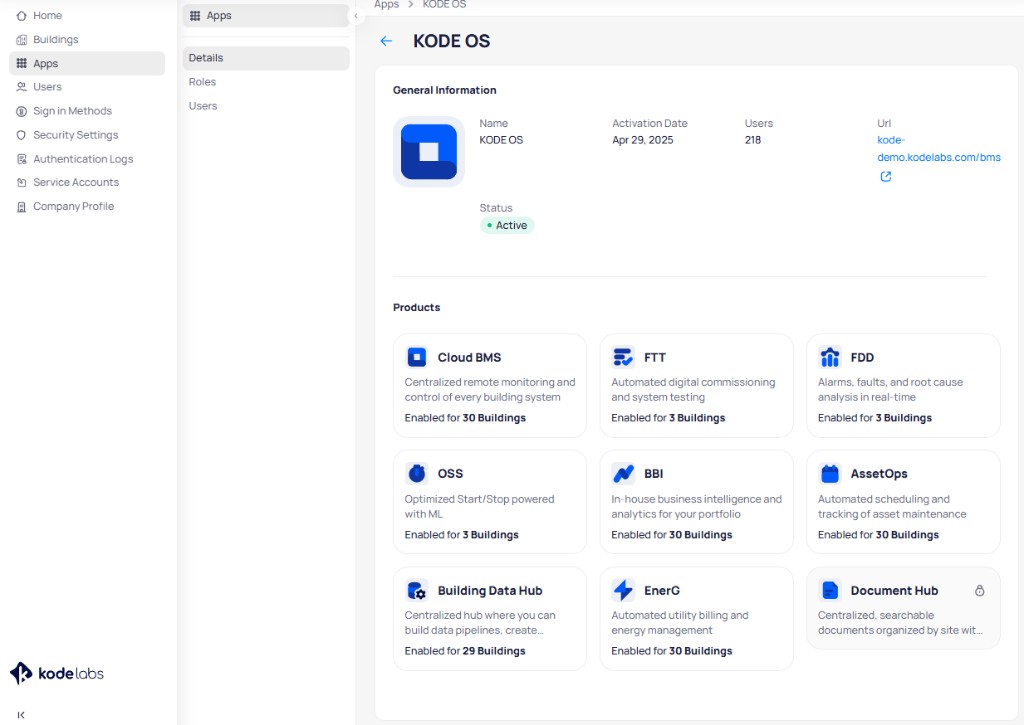Click the Apps panel header label
This screenshot has width=1024, height=725.
pos(219,16)
